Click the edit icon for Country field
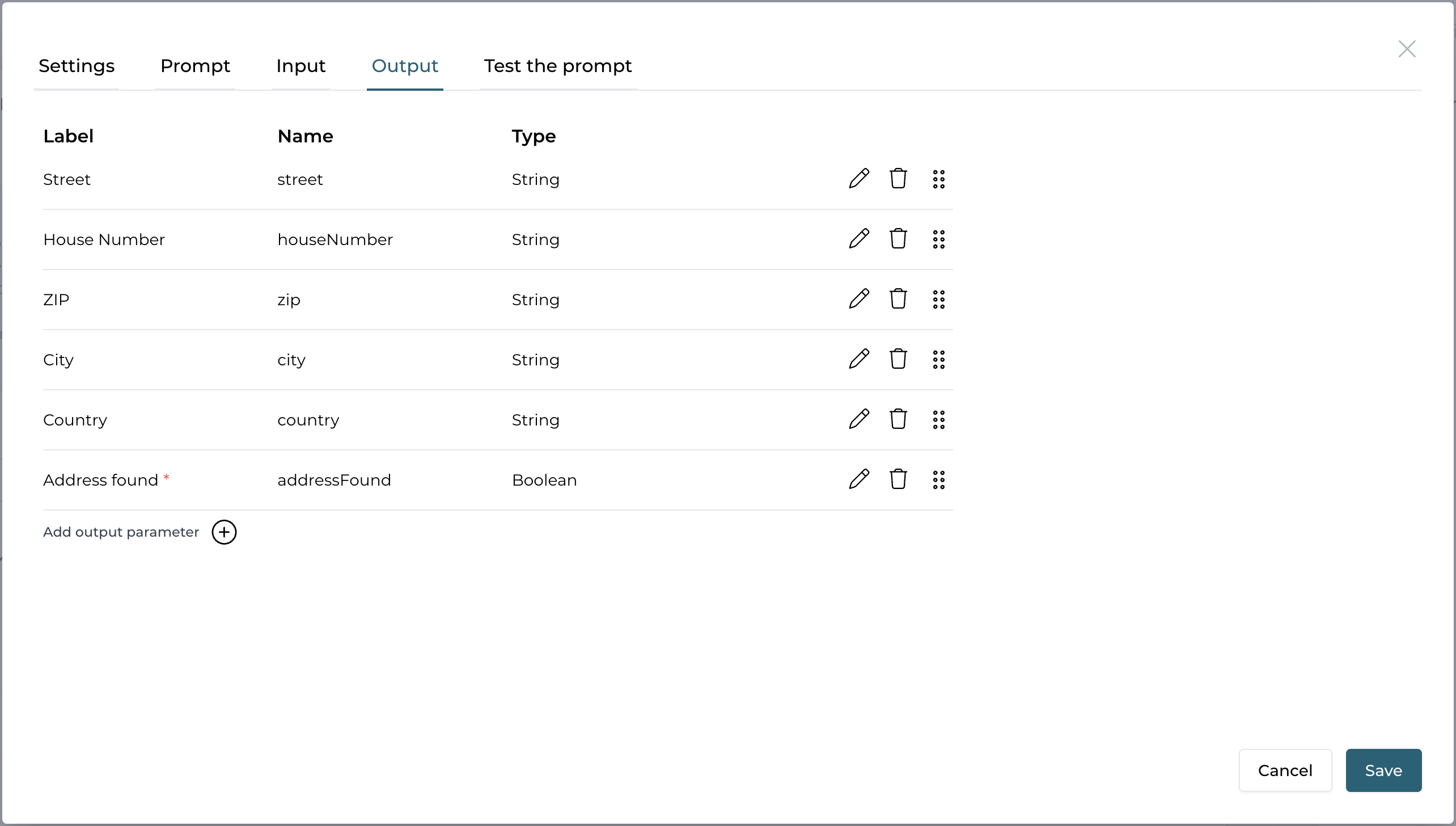This screenshot has width=1456, height=826. pyautogui.click(x=857, y=419)
